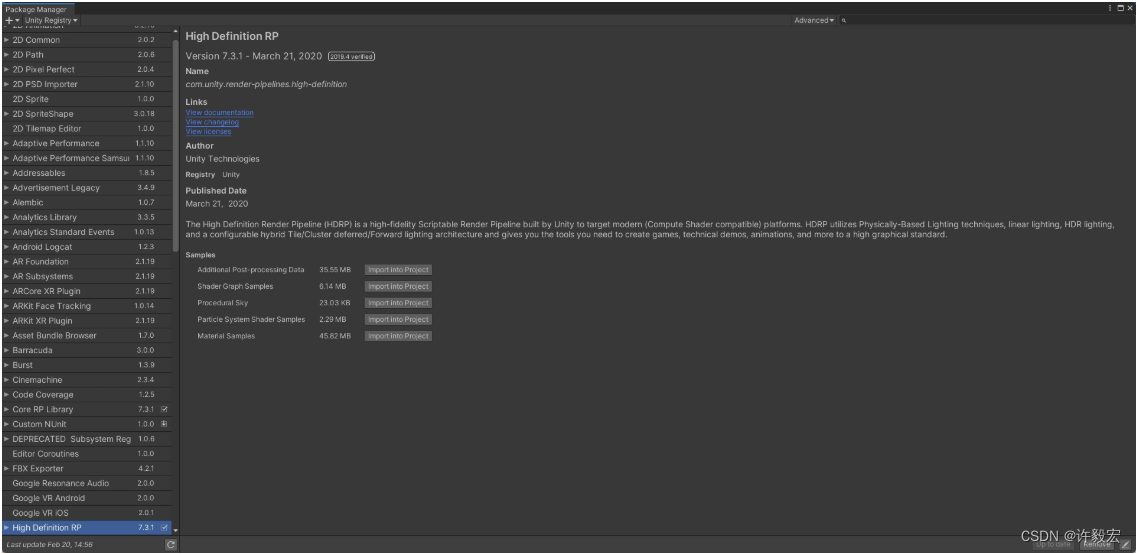Select the Android Logcat package
This screenshot has width=1137, height=554.
[86, 247]
